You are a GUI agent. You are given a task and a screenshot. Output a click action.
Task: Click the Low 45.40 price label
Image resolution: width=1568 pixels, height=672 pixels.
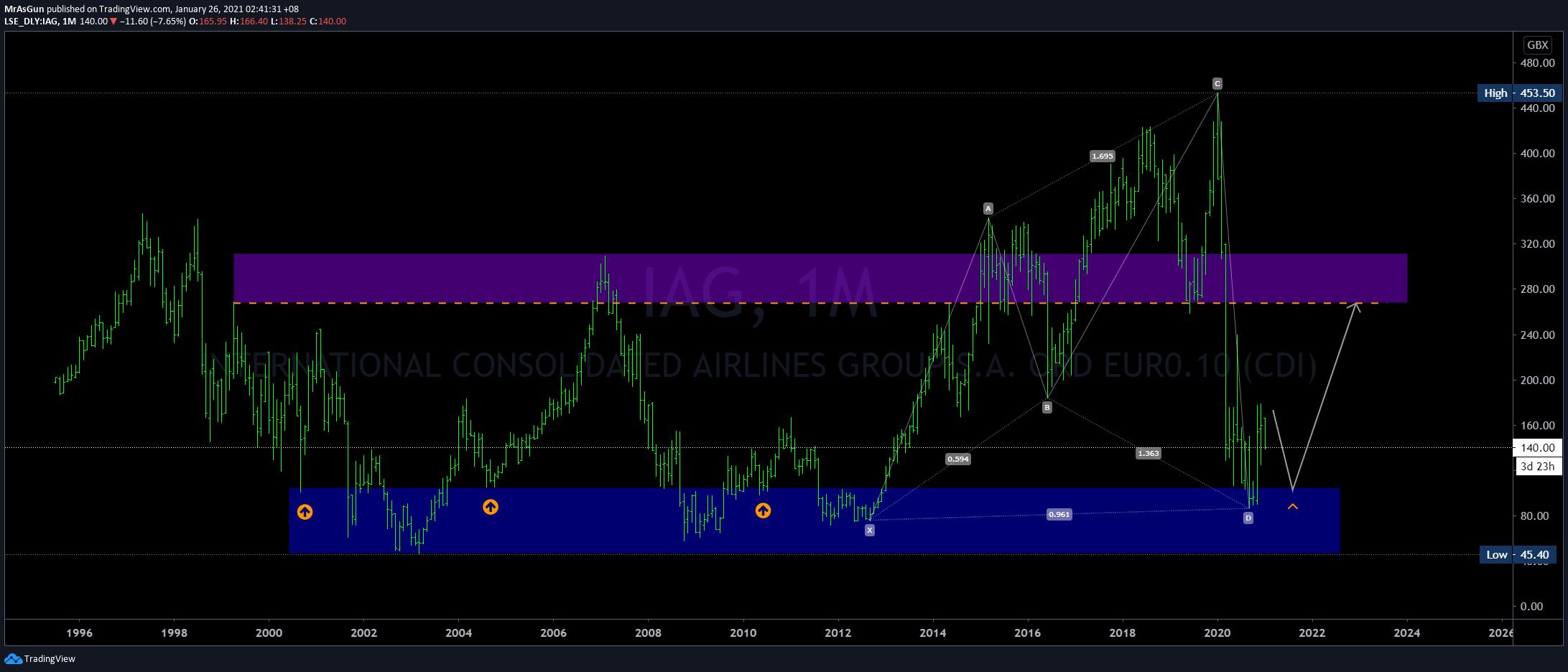(1519, 554)
